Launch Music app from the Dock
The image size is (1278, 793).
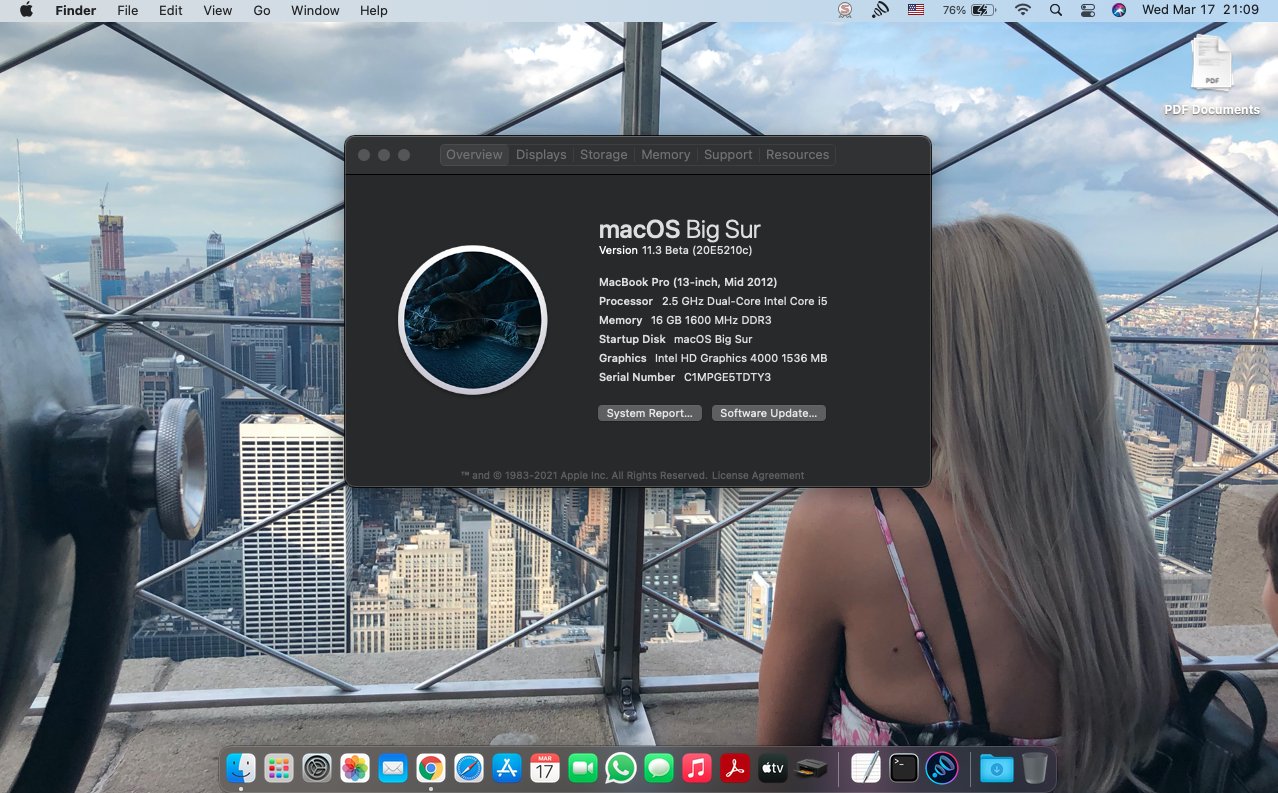(x=697, y=768)
